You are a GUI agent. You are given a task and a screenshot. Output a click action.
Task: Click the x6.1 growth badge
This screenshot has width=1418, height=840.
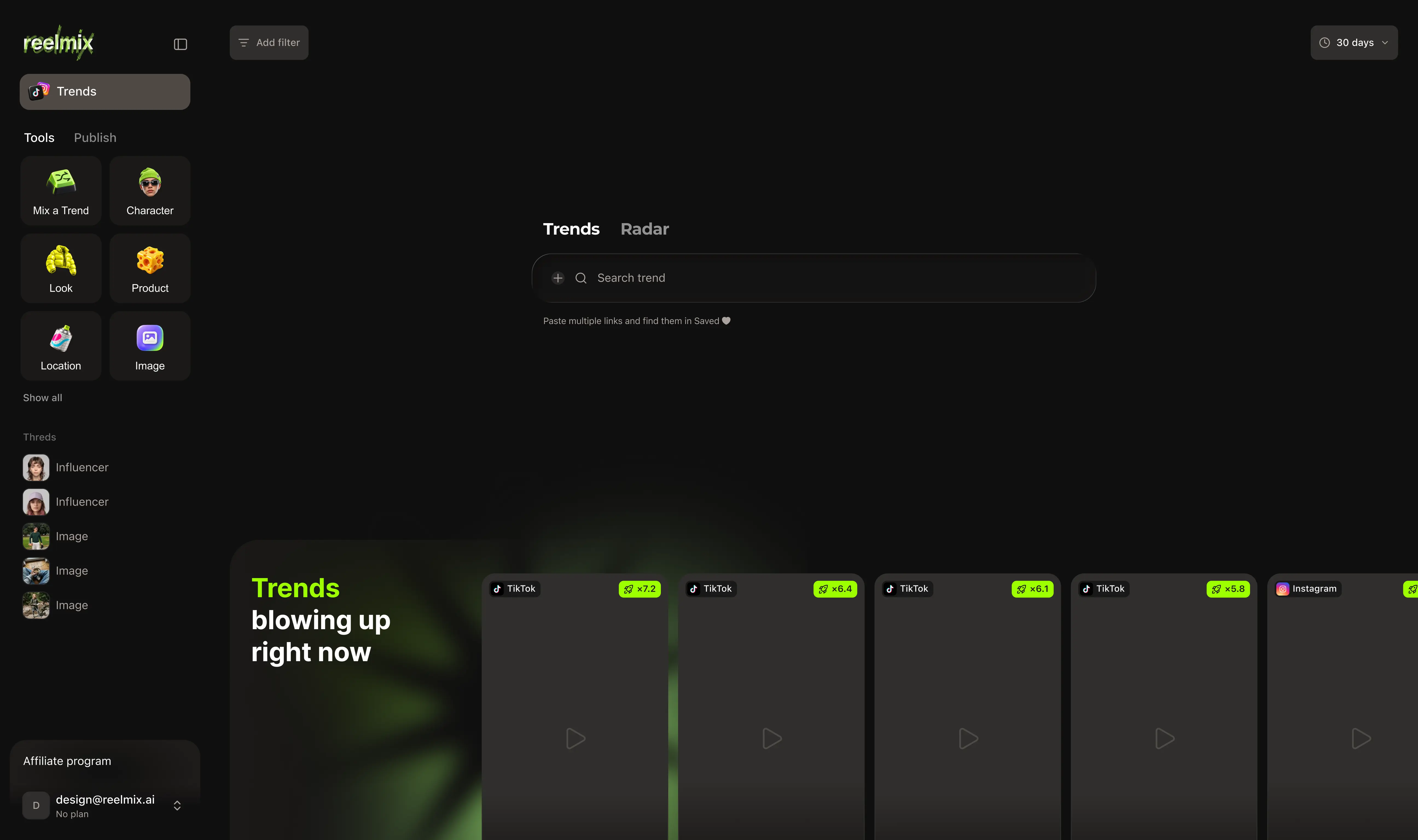click(1032, 589)
